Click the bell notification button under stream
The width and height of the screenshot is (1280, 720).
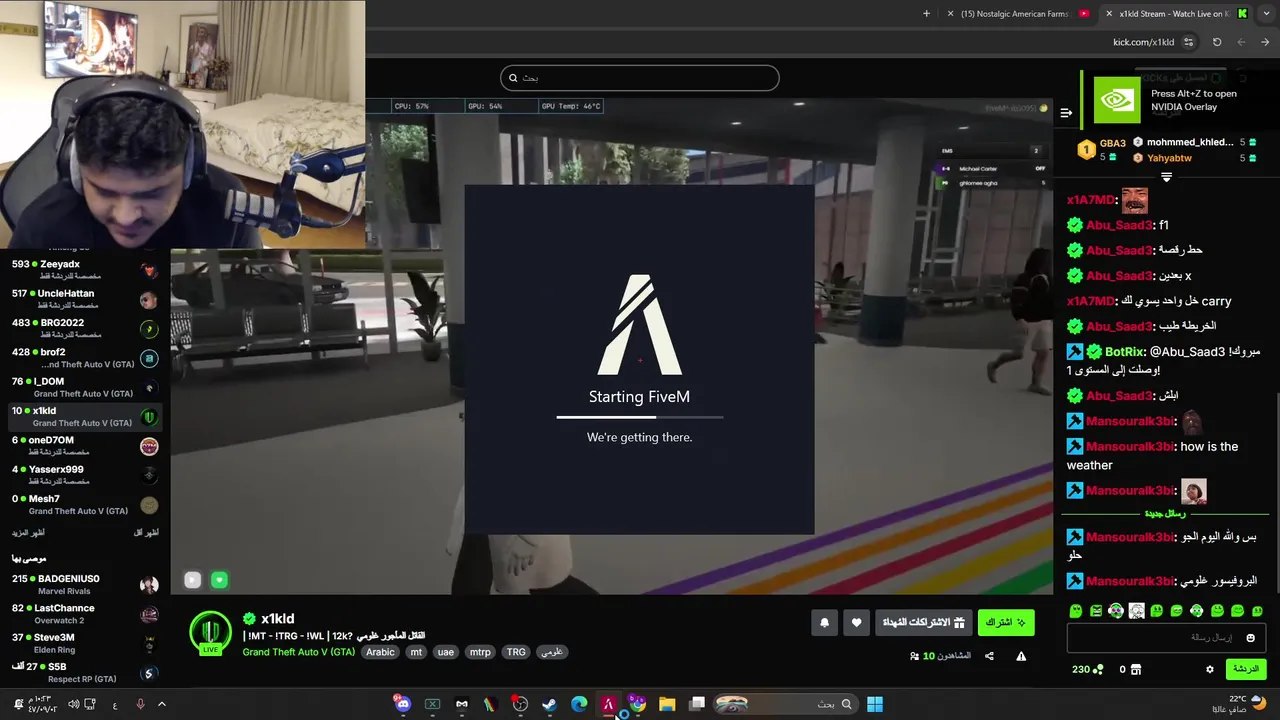[x=824, y=622]
